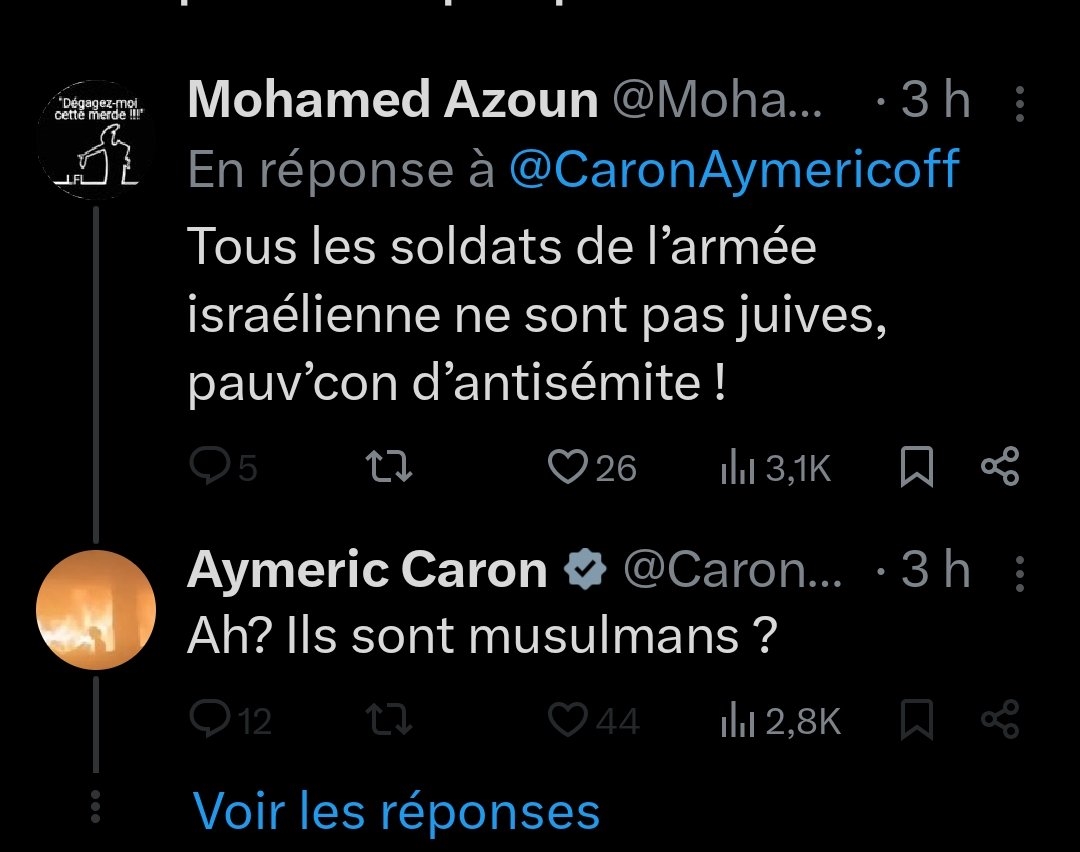The width and height of the screenshot is (1080, 852).
Task: Share Aymeric Caron's reply
Action: (x=1000, y=720)
